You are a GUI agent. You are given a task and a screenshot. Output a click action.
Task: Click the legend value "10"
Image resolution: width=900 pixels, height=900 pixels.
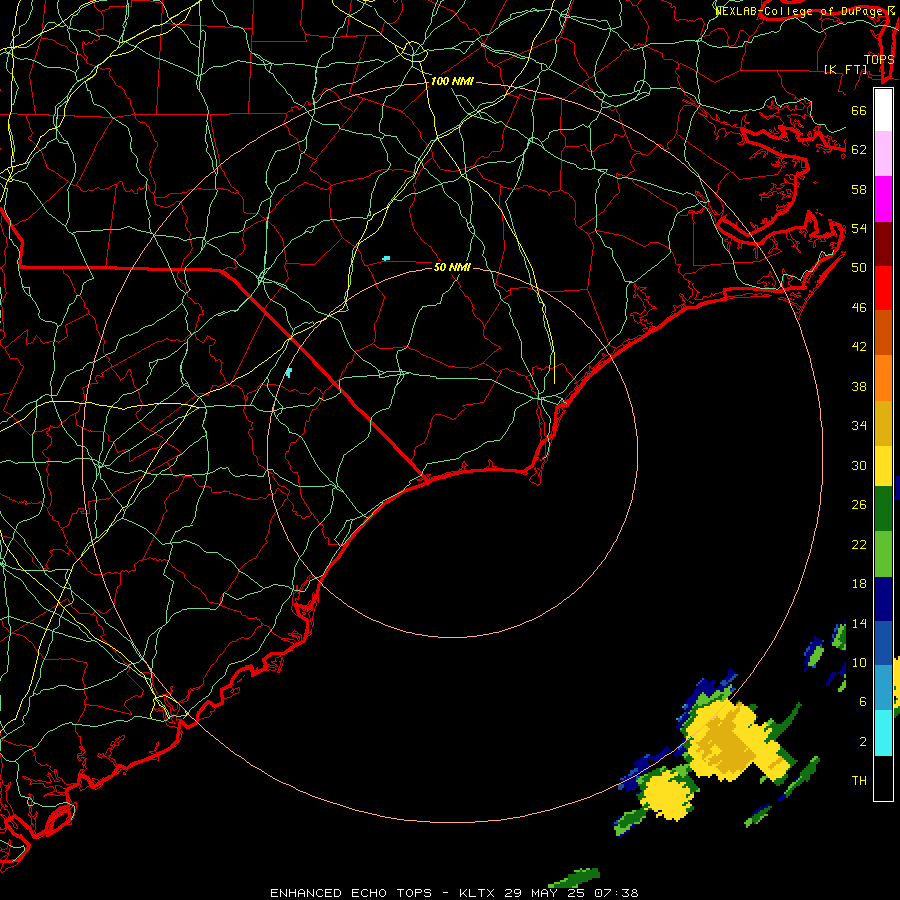pos(859,662)
